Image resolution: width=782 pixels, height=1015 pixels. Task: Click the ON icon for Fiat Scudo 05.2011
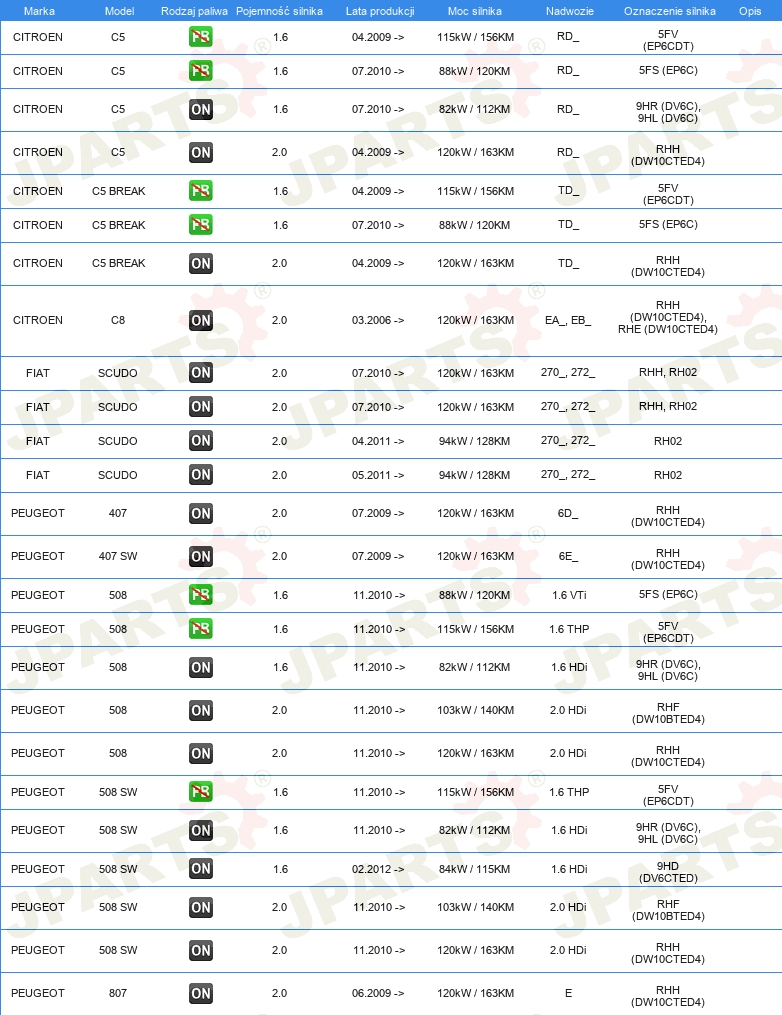(x=201, y=474)
